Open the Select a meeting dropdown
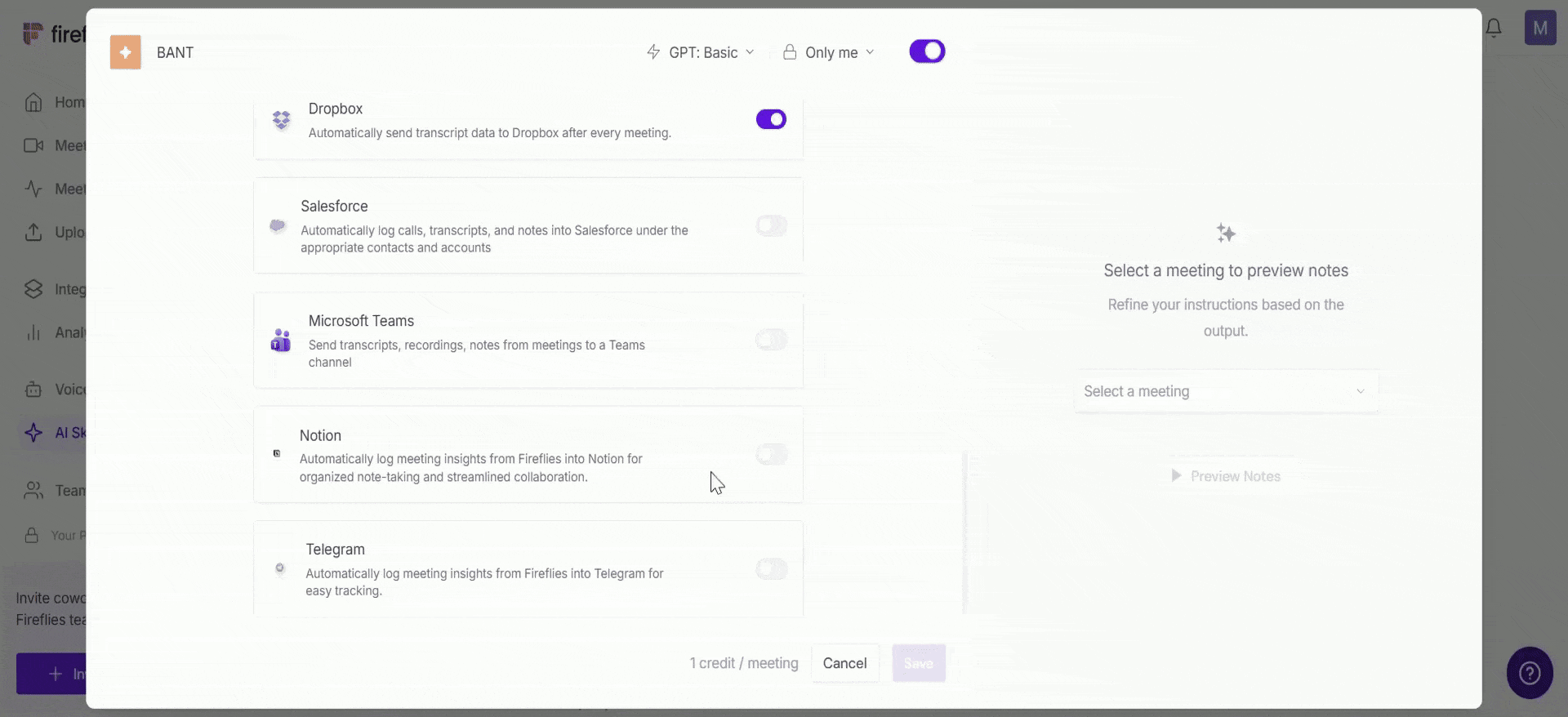Image resolution: width=1568 pixels, height=717 pixels. tap(1226, 391)
